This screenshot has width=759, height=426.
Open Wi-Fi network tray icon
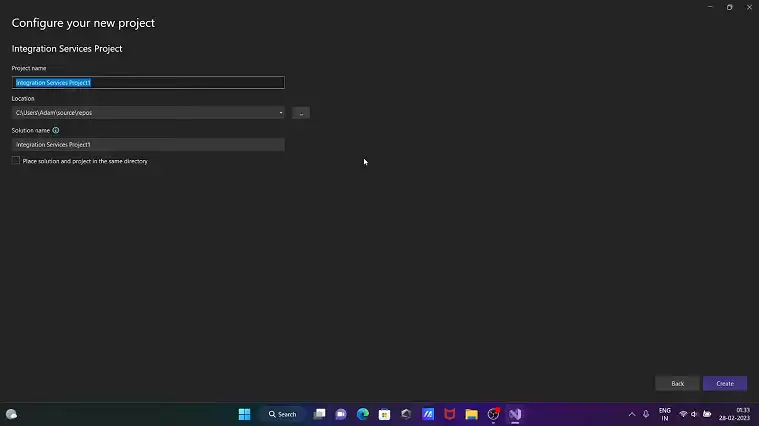pyautogui.click(x=683, y=414)
